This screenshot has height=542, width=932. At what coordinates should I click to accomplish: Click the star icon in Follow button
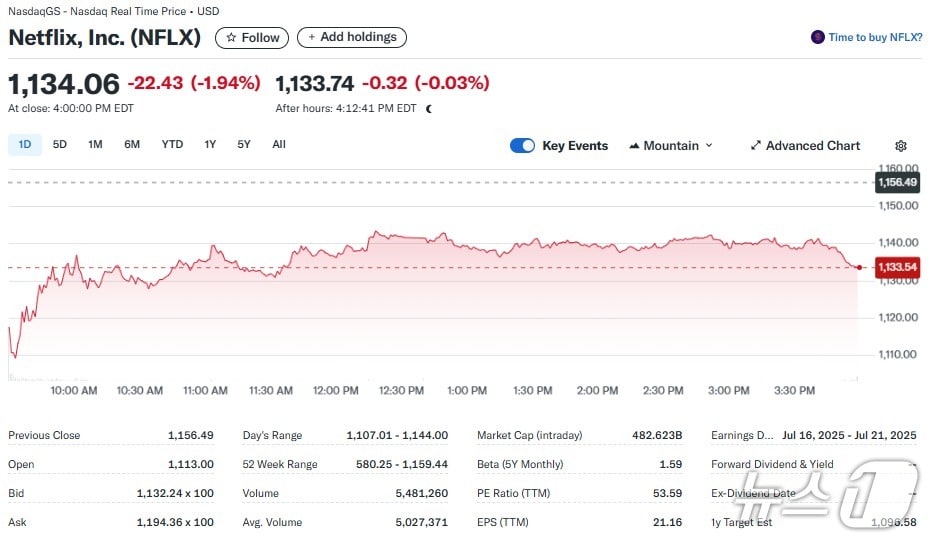tap(231, 37)
